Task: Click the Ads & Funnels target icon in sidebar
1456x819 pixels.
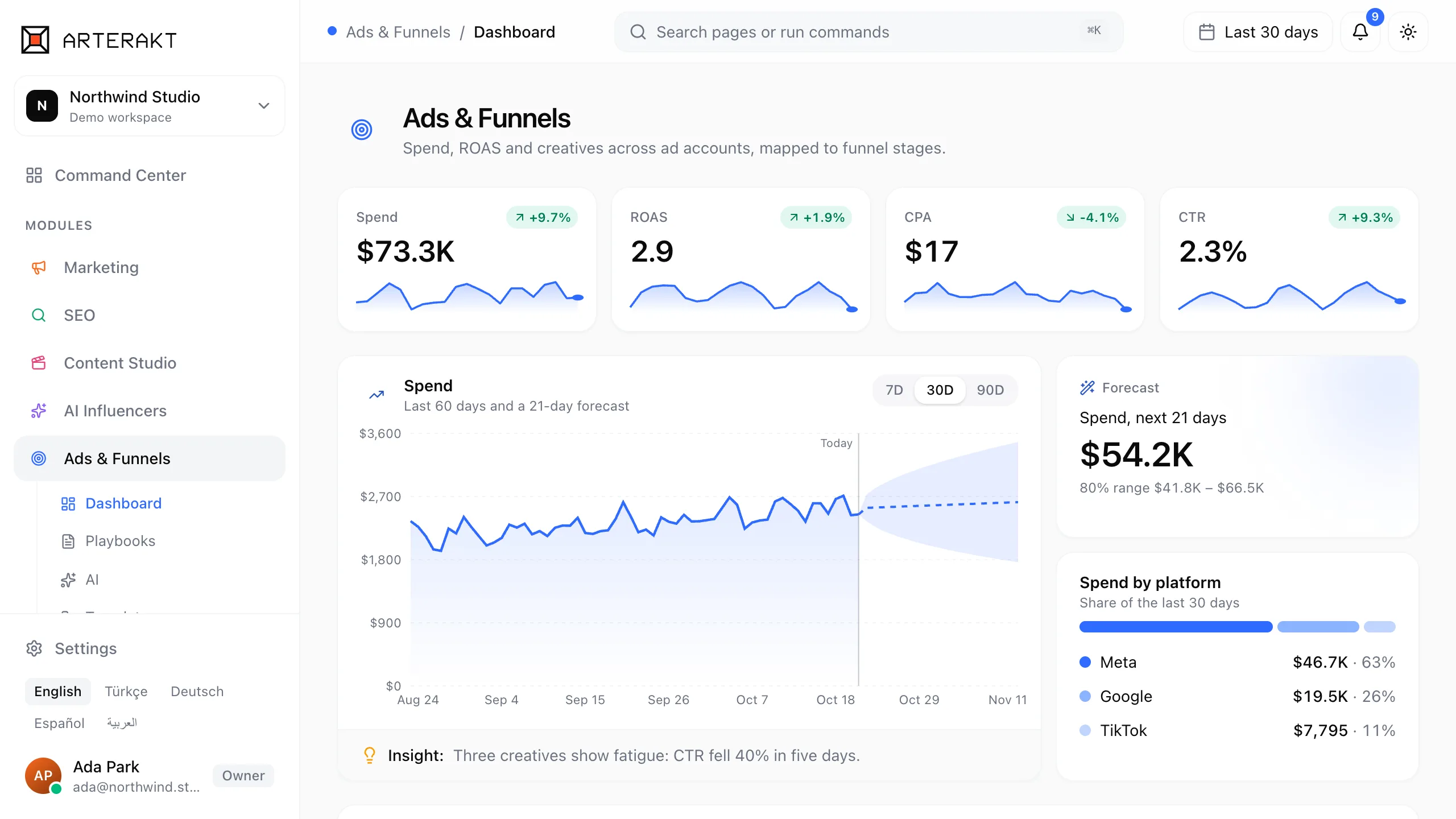Action: [39, 458]
